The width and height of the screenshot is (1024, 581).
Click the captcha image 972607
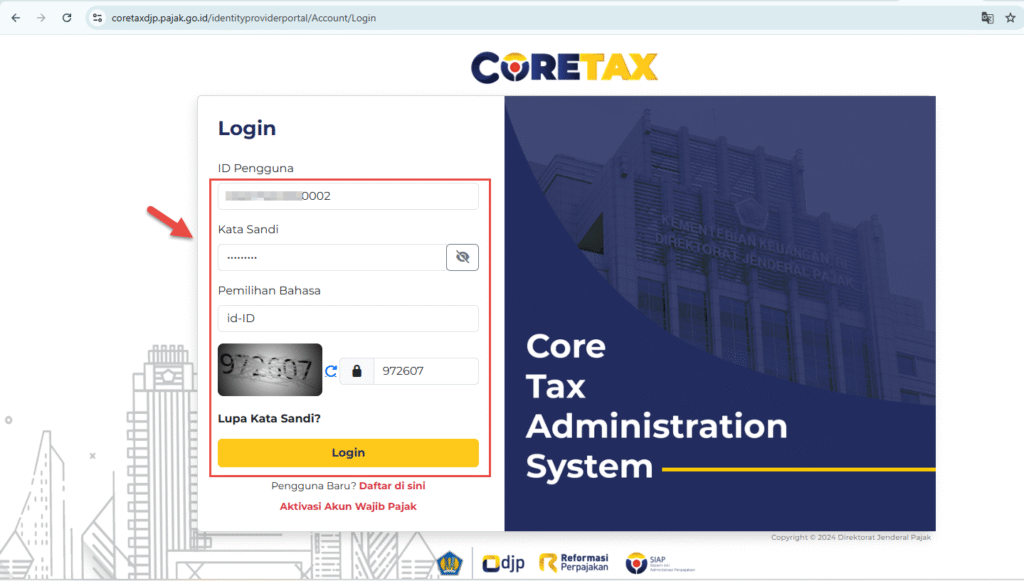270,370
